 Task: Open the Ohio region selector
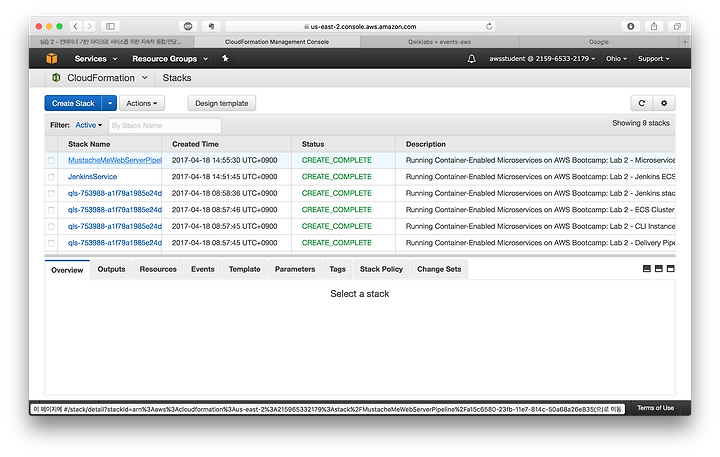[x=616, y=59]
